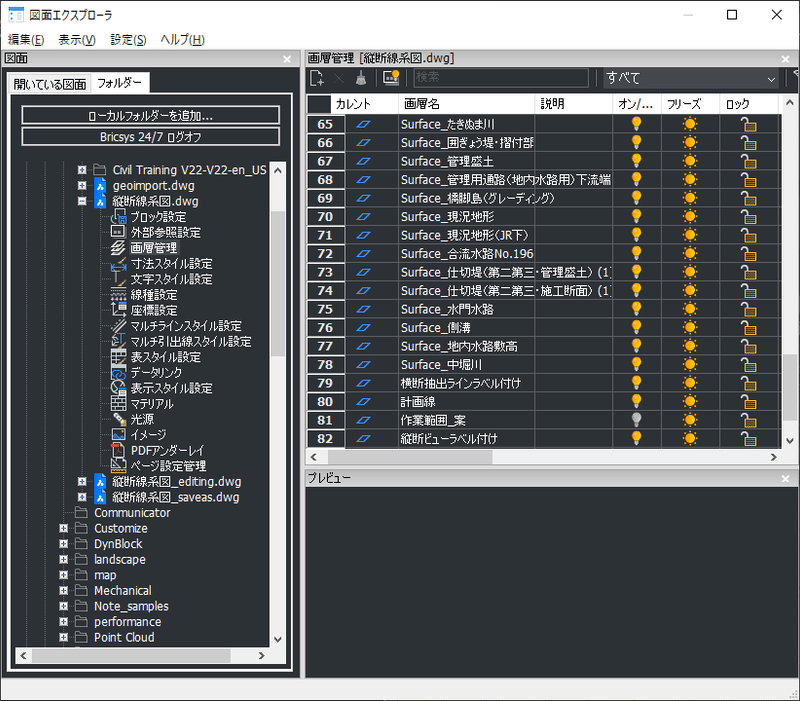The height and width of the screenshot is (701, 800).
Task: Click ローカルフォルダーを追加... button
Action: [151, 115]
